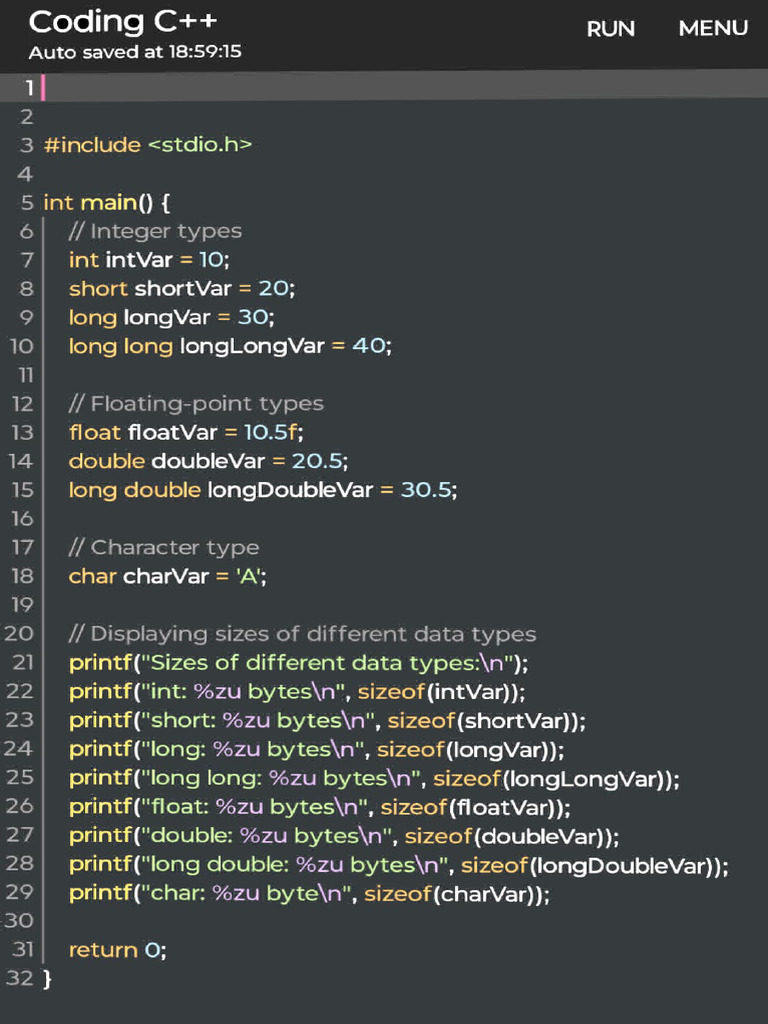The width and height of the screenshot is (768, 1024).
Task: Click the auto saved timestamp text
Action: [x=135, y=52]
